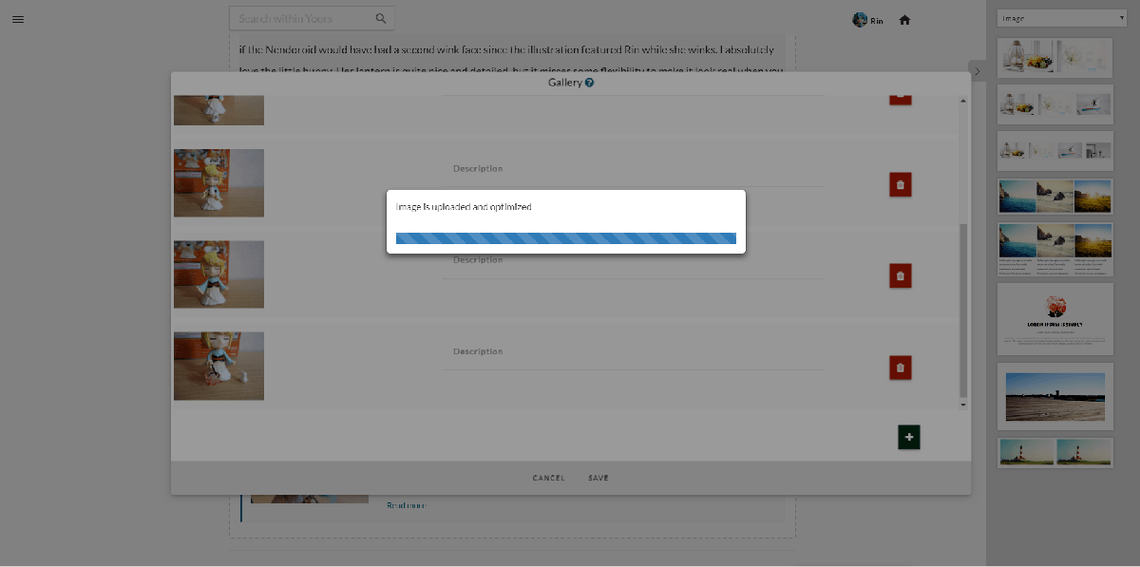Choose the two-image layout template
Screen dimensions: 1140x567
[x=1055, y=57]
